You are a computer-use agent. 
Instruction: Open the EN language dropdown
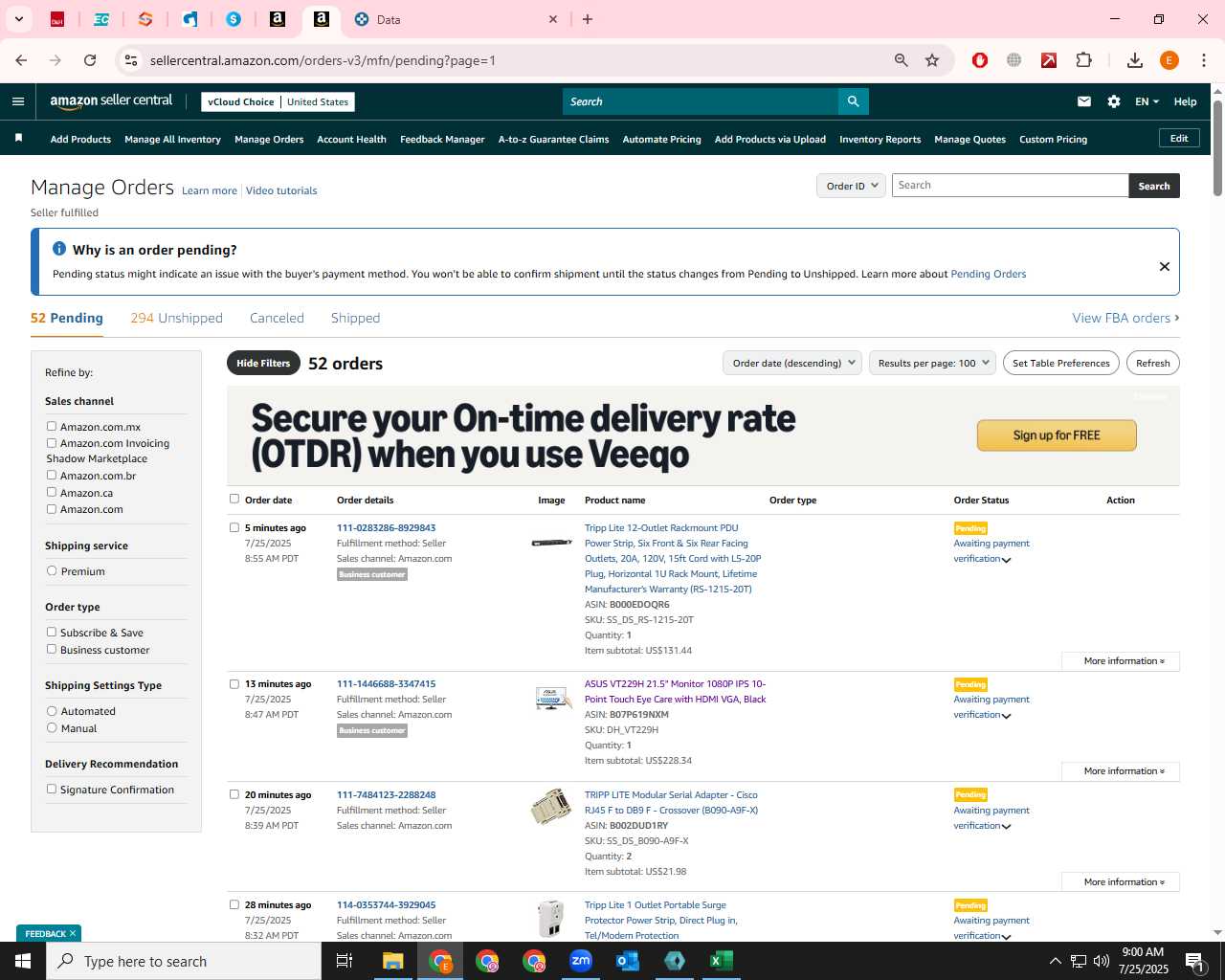click(x=1147, y=101)
